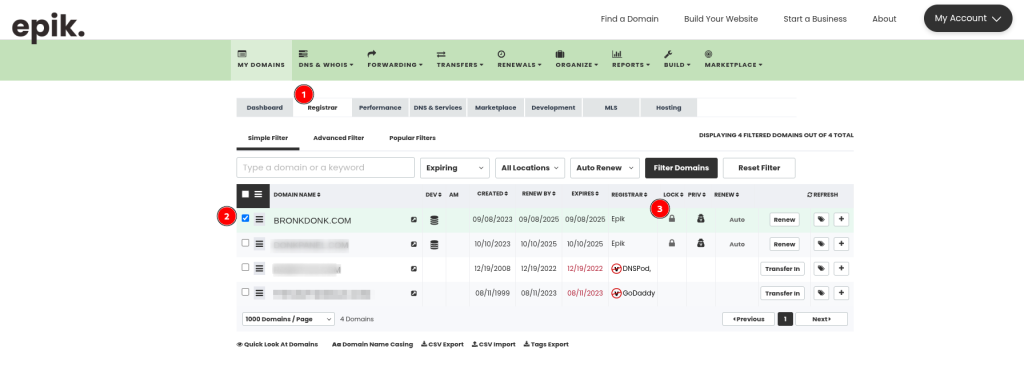Click the lock icon for BRONKDONK.COM
The image size is (1024, 367).
click(x=671, y=219)
